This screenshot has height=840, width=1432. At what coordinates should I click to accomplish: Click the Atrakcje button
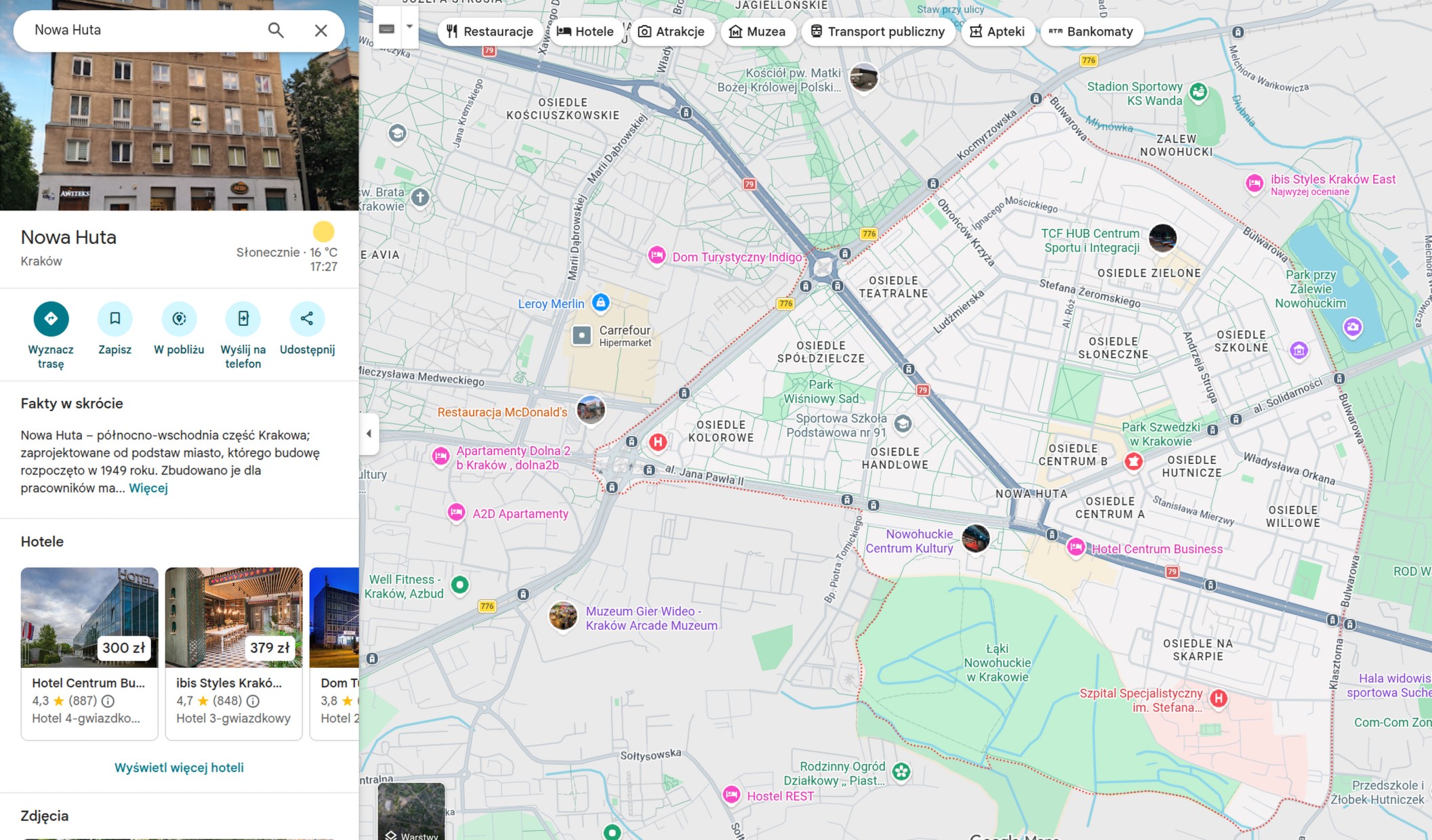[x=673, y=31]
